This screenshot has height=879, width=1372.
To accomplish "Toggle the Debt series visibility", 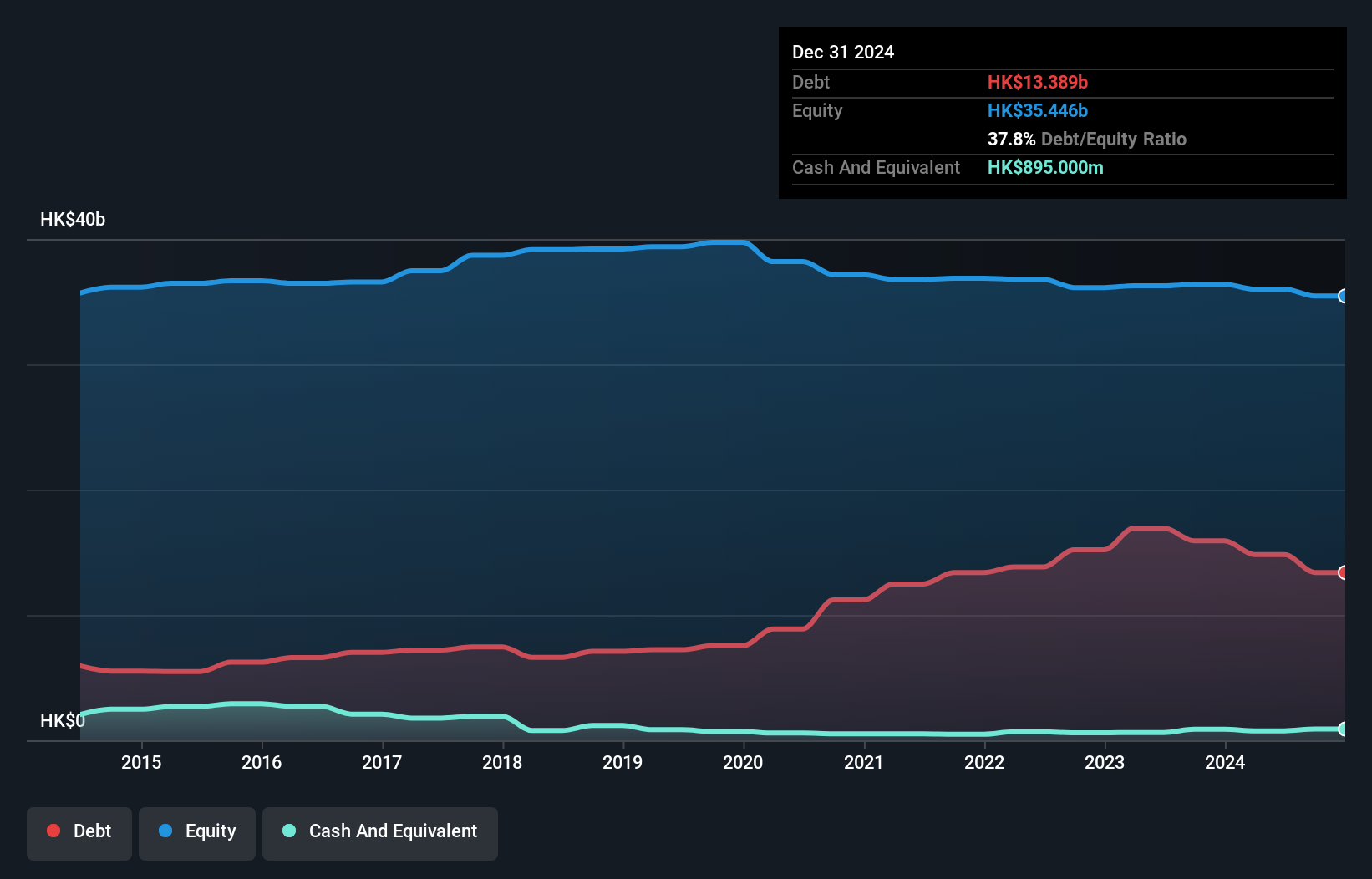I will click(x=79, y=833).
